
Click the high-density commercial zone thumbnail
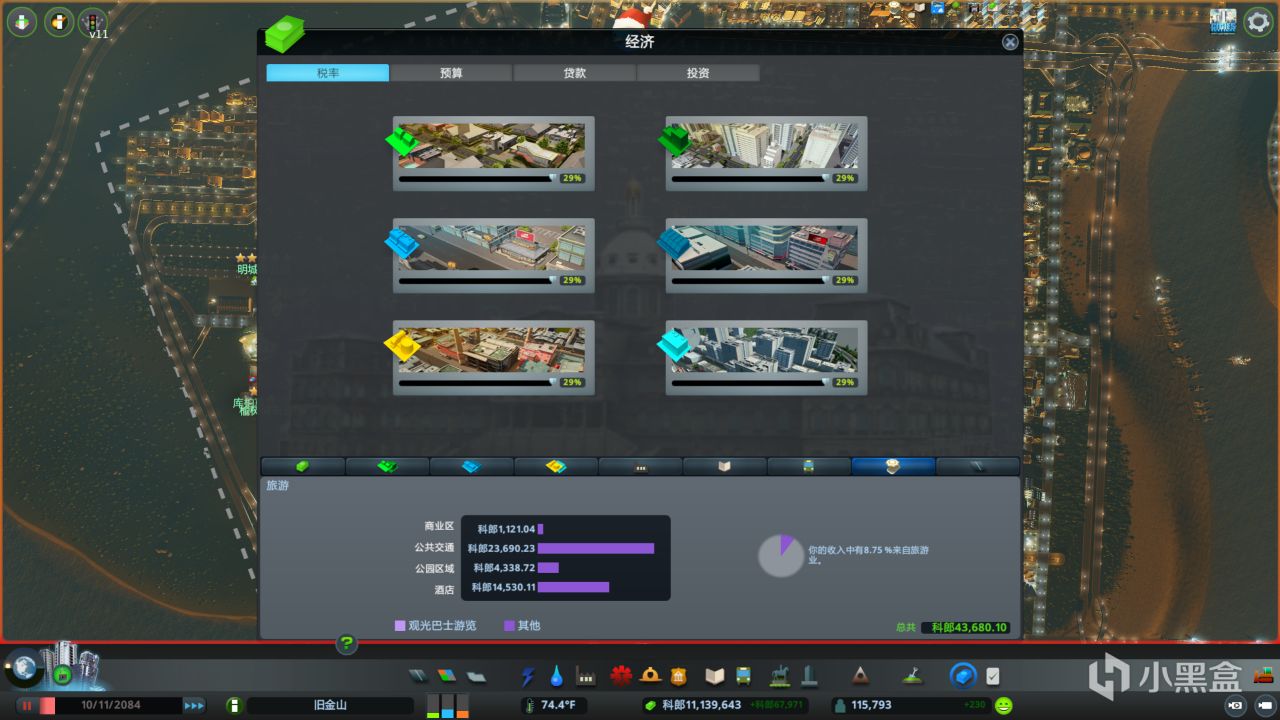point(765,248)
